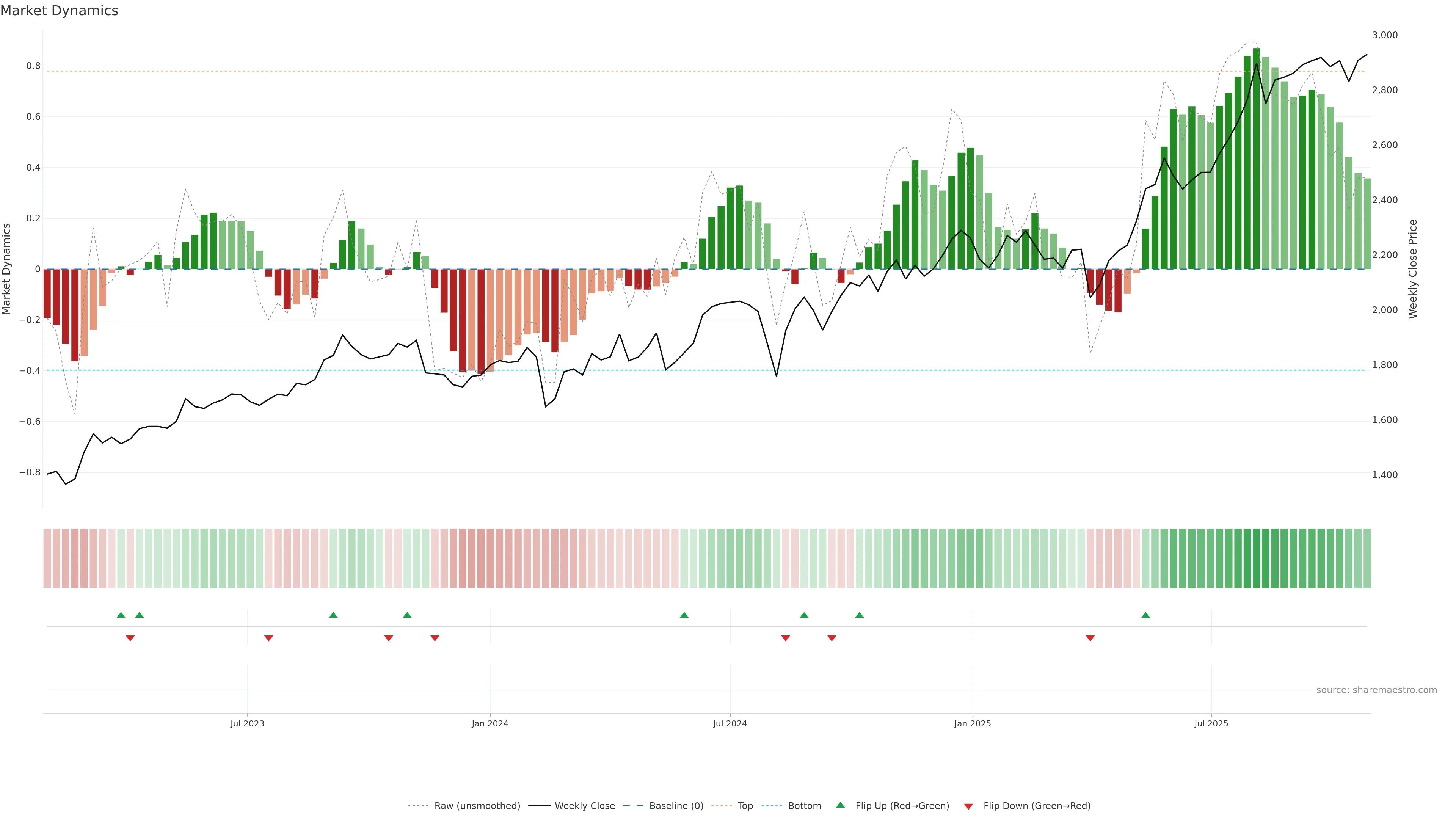This screenshot has height=819, width=1456.
Task: Click the red Flip Down legend triangle
Action: click(x=968, y=806)
